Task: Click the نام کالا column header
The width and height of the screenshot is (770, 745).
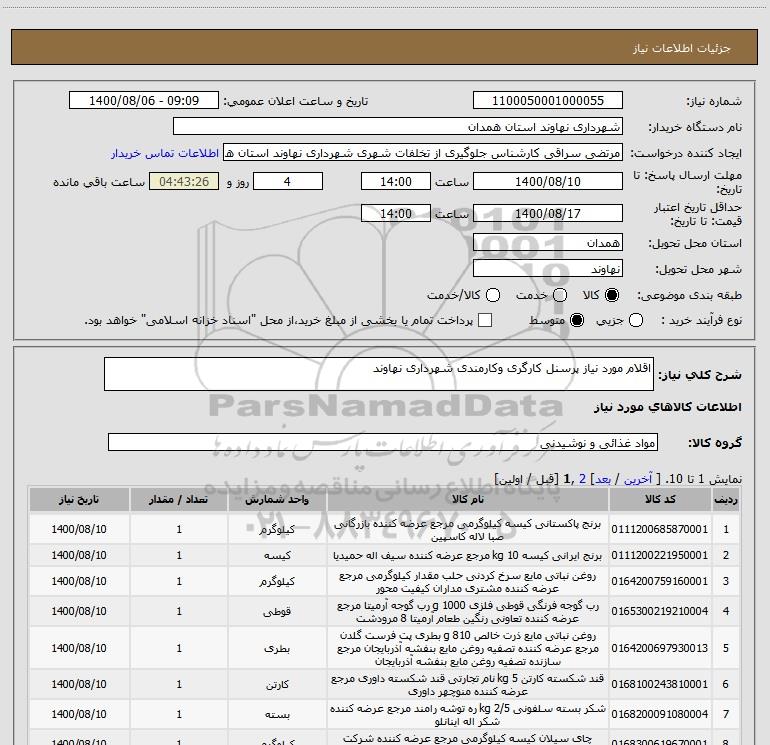Action: click(468, 499)
